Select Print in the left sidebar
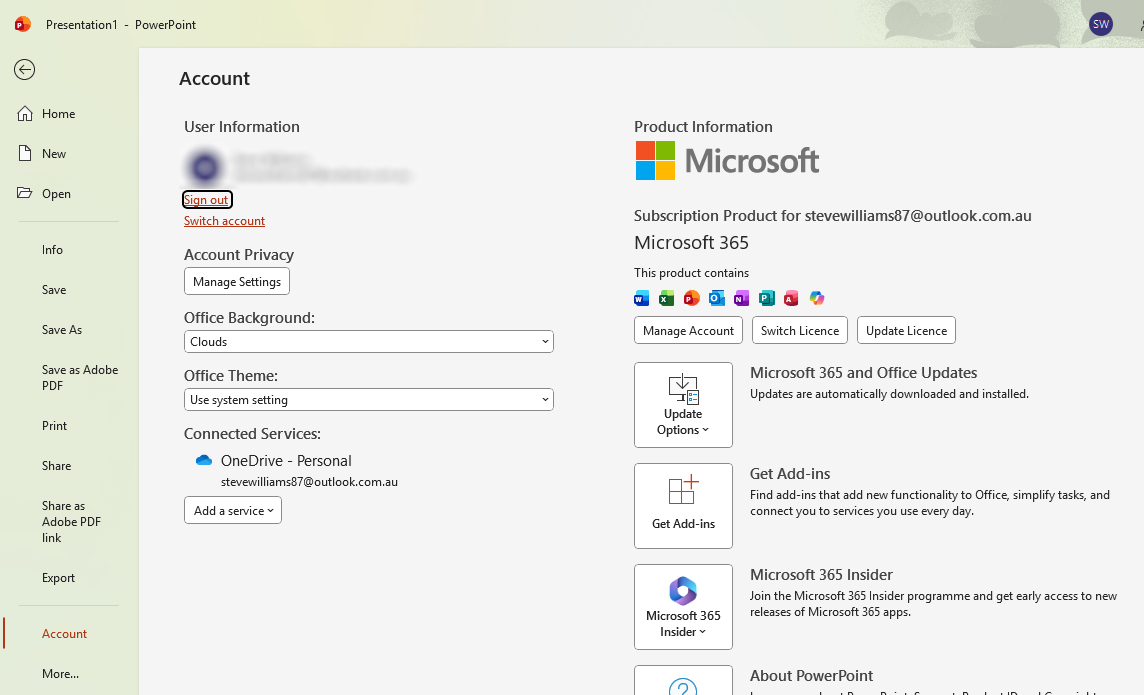This screenshot has height=695, width=1144. coord(54,425)
